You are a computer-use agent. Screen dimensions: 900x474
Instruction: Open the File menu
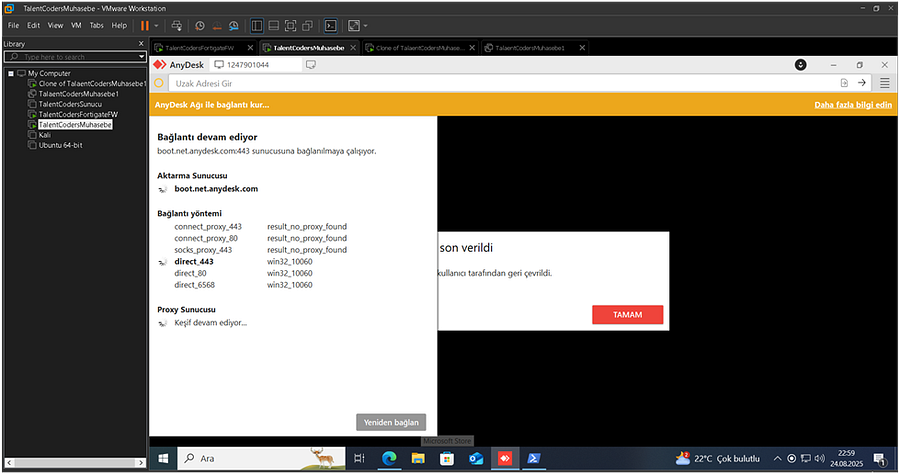click(13, 25)
